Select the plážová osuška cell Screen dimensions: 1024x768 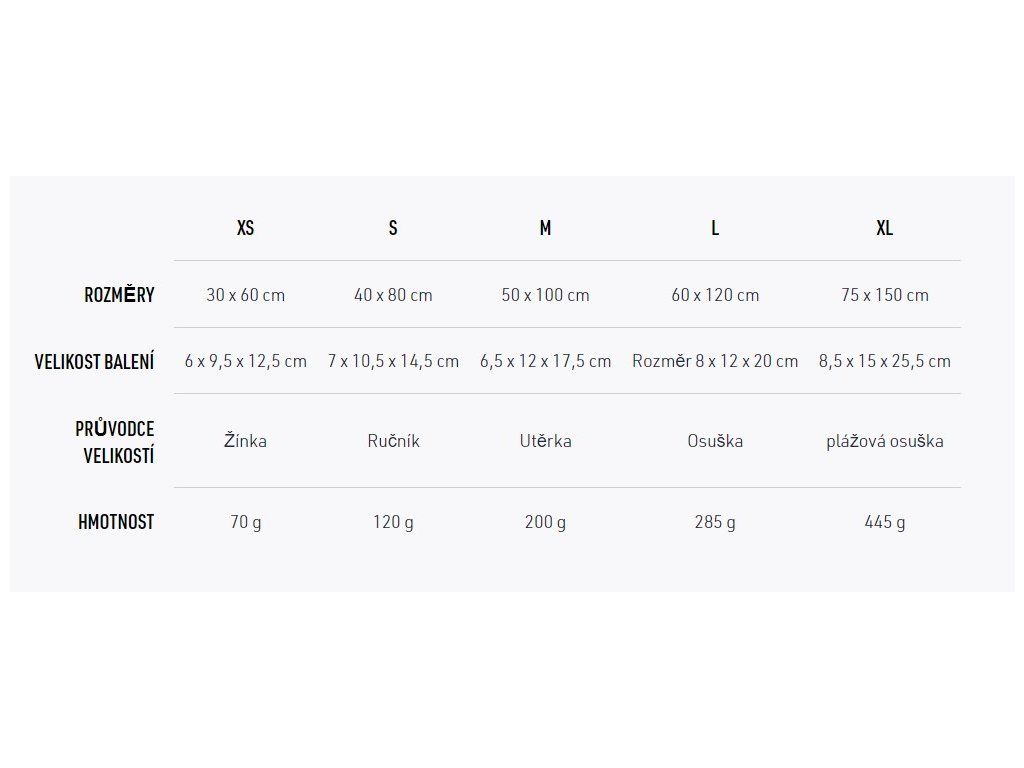click(885, 441)
